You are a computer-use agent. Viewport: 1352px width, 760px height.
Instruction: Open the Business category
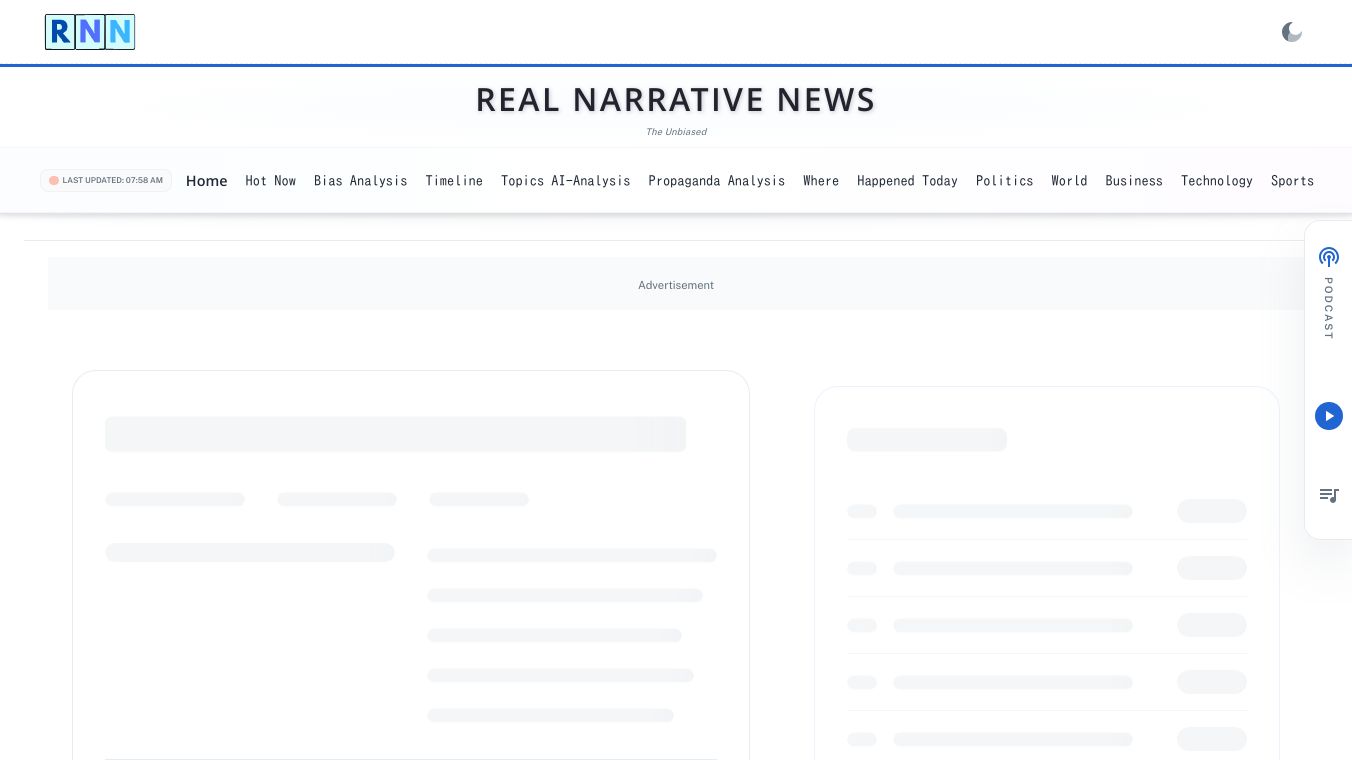pyautogui.click(x=1134, y=181)
